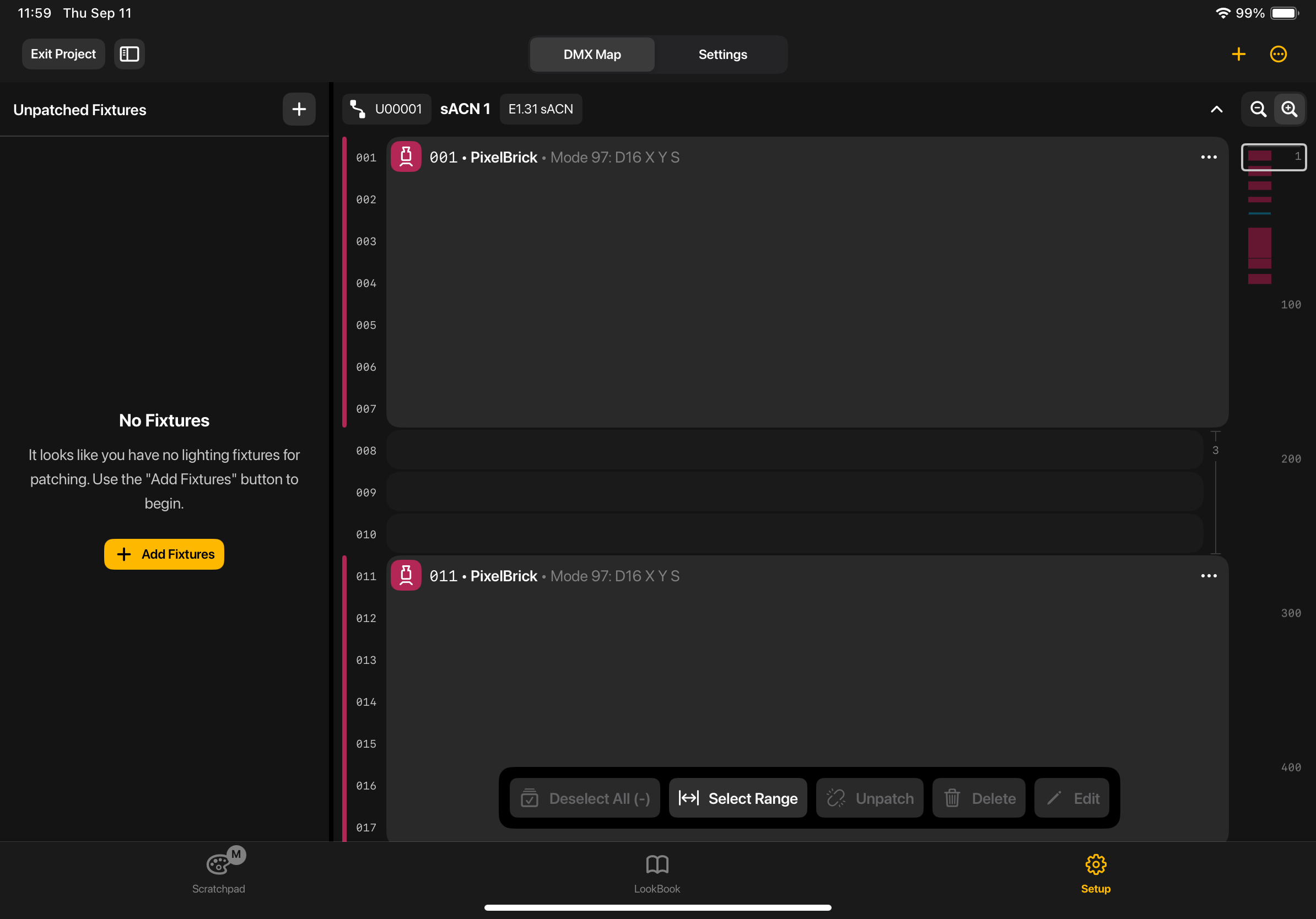Viewport: 1316px width, 919px height.
Task: Click the E1.31 sACN protocol label
Action: click(541, 109)
